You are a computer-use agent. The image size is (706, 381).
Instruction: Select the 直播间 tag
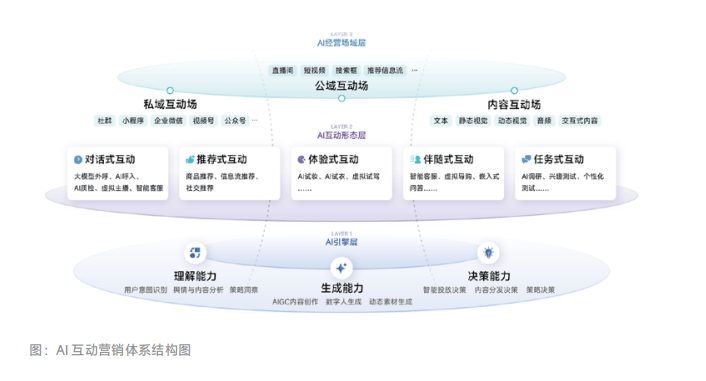283,70
